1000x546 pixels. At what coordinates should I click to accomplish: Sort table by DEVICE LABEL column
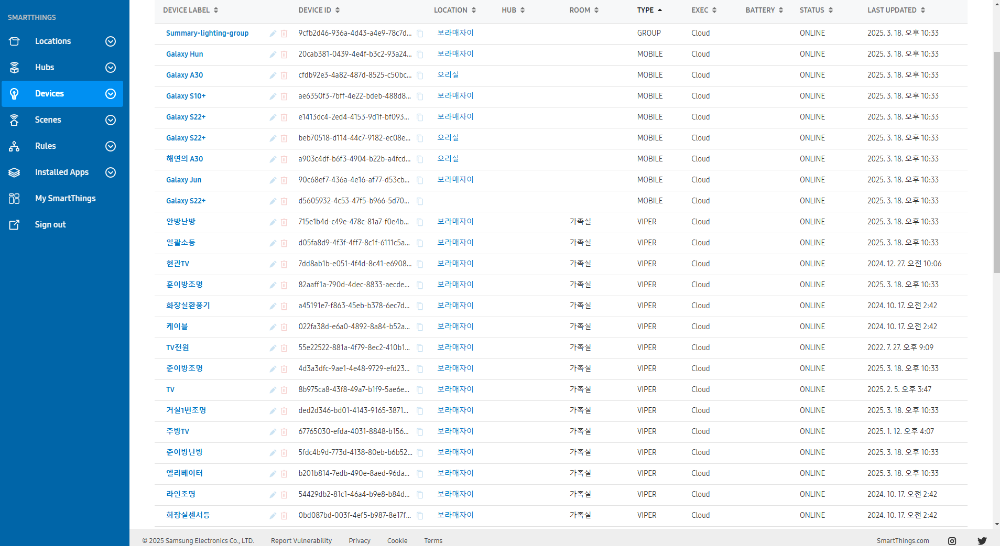click(190, 10)
